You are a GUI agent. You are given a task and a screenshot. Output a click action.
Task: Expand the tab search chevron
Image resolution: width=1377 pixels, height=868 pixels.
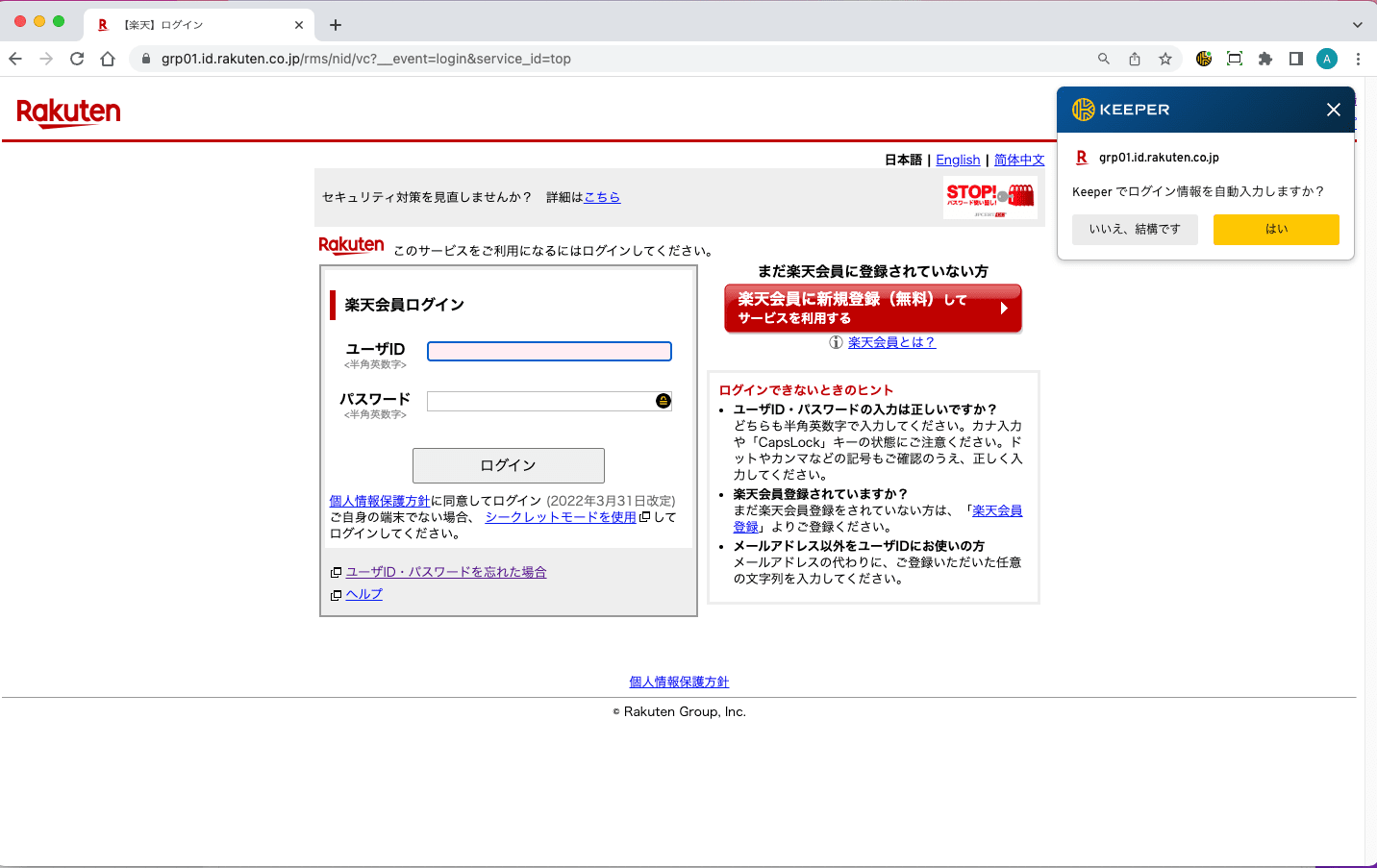coord(1357,25)
